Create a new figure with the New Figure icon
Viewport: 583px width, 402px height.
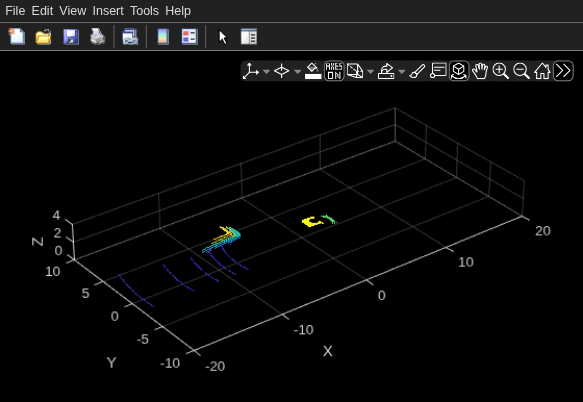coord(16,36)
